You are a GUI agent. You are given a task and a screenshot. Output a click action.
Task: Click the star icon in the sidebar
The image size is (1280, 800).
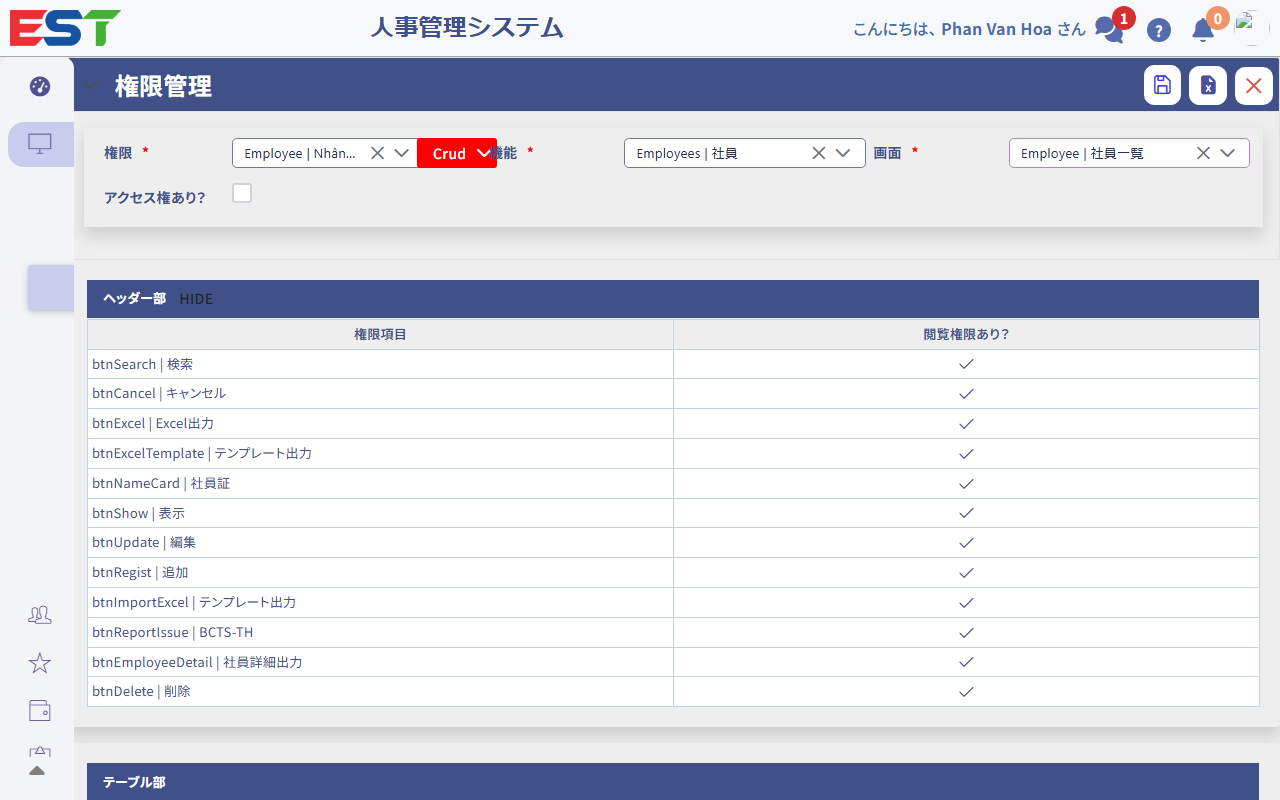(x=40, y=663)
